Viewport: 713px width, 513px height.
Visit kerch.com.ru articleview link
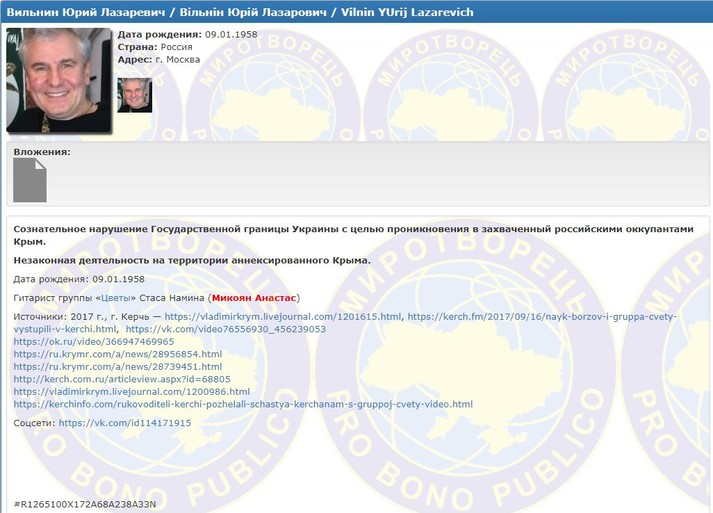pyautogui.click(x=122, y=379)
